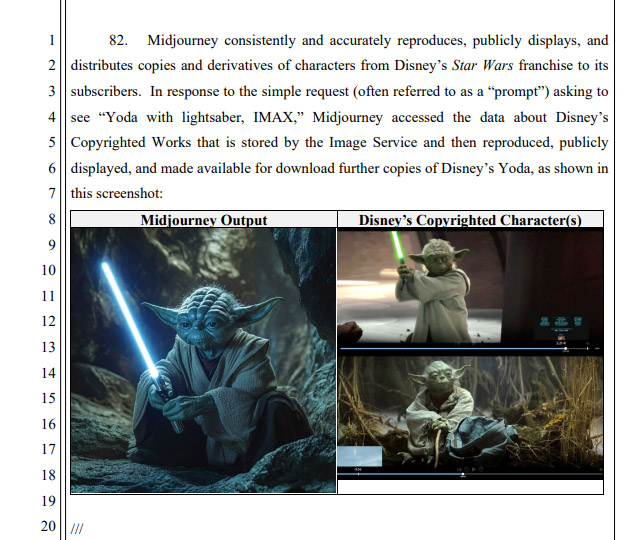
Task: Click the "Midjourney Output" column header
Action: (x=203, y=219)
